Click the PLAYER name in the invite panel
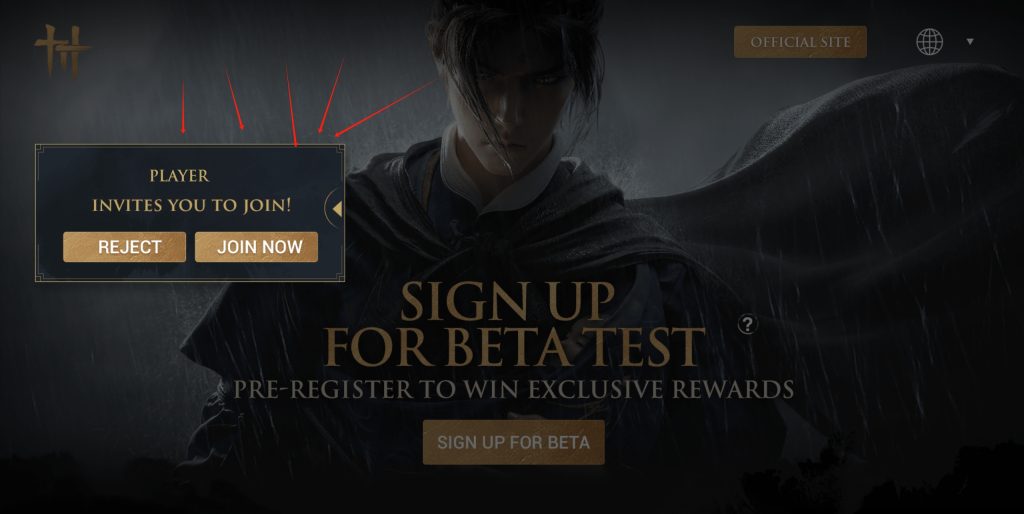 pyautogui.click(x=180, y=176)
